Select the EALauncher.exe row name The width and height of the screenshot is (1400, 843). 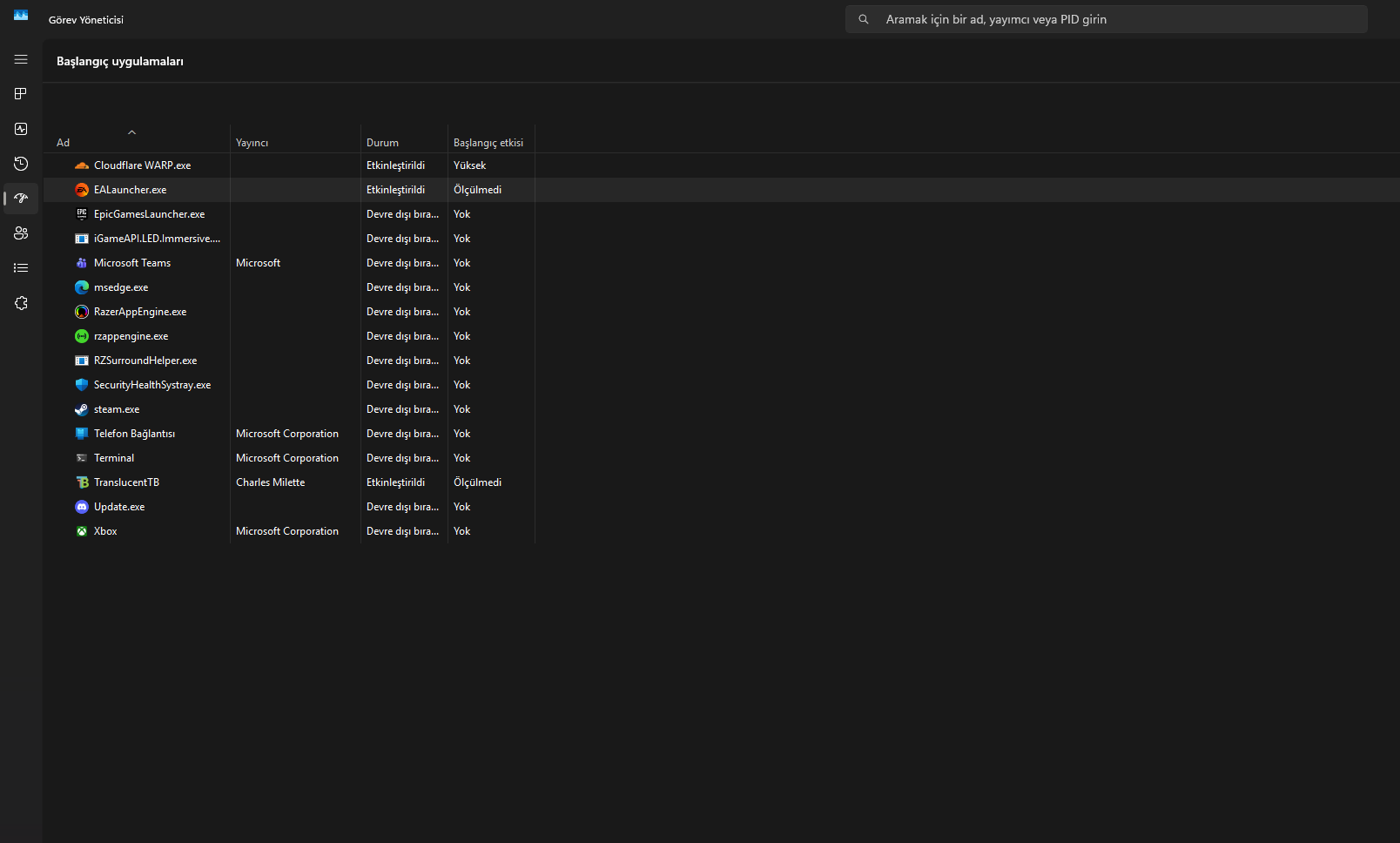tap(130, 190)
